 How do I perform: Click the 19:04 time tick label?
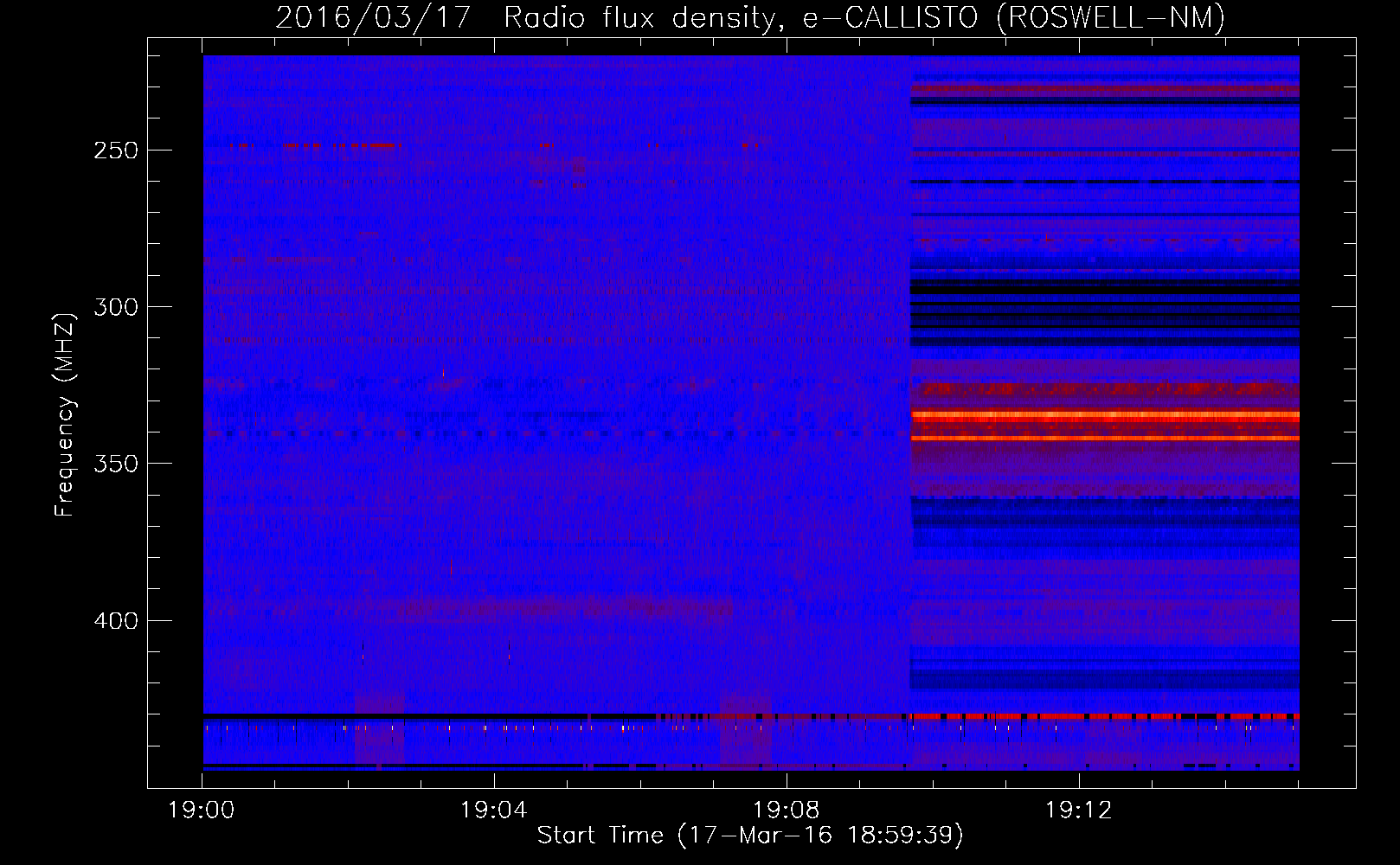tap(494, 811)
